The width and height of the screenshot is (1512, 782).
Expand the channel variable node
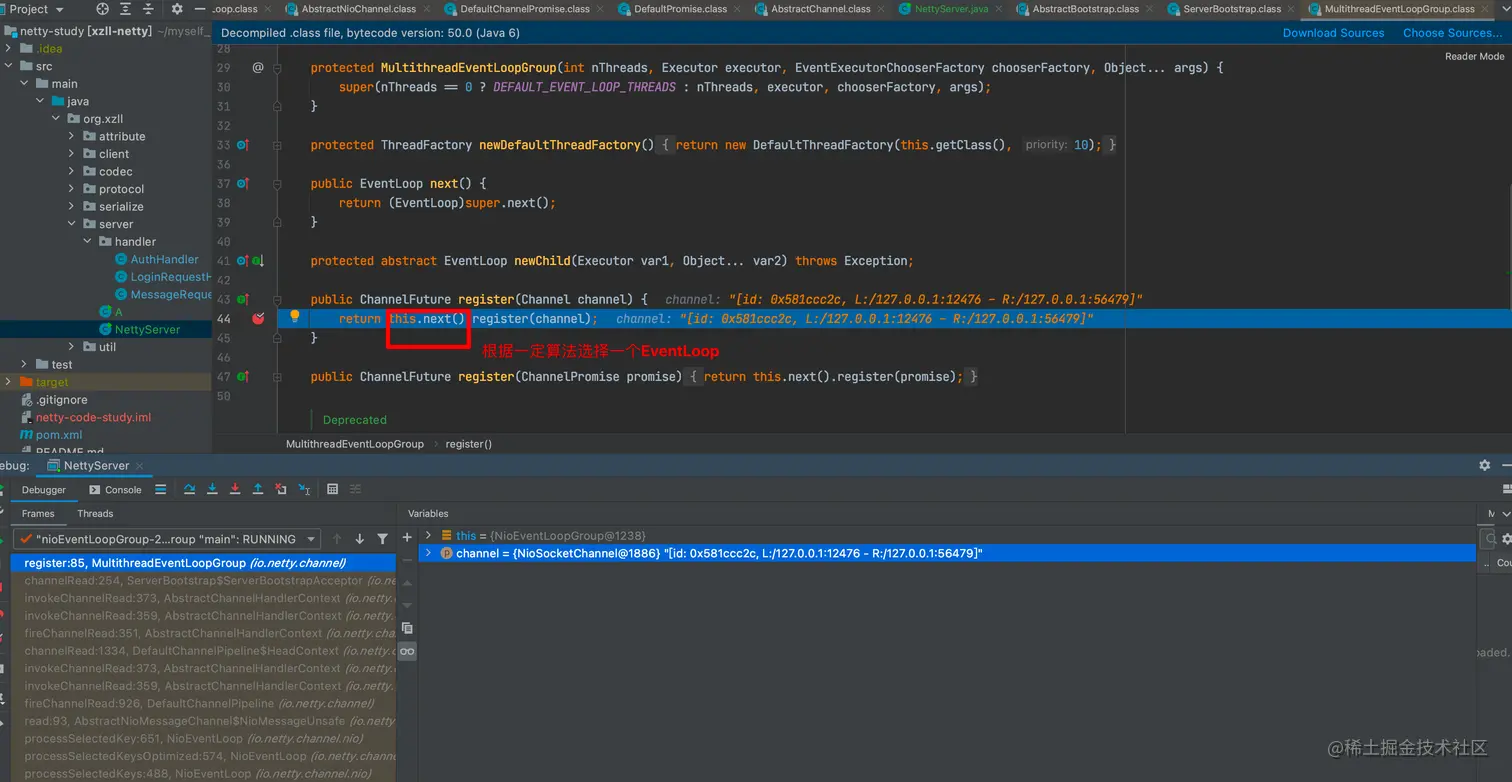click(428, 553)
